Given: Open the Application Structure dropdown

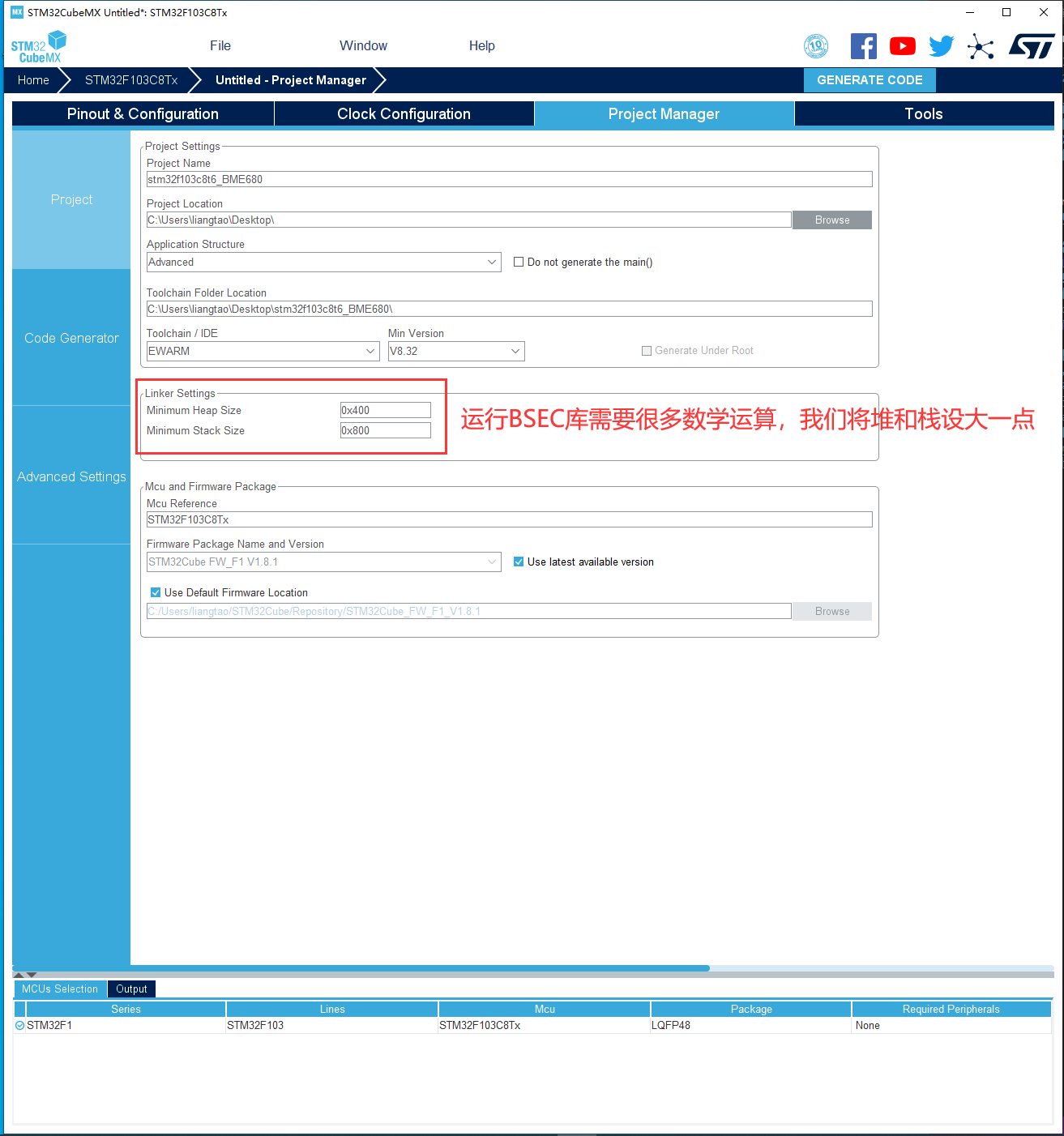Looking at the screenshot, I should [x=491, y=262].
